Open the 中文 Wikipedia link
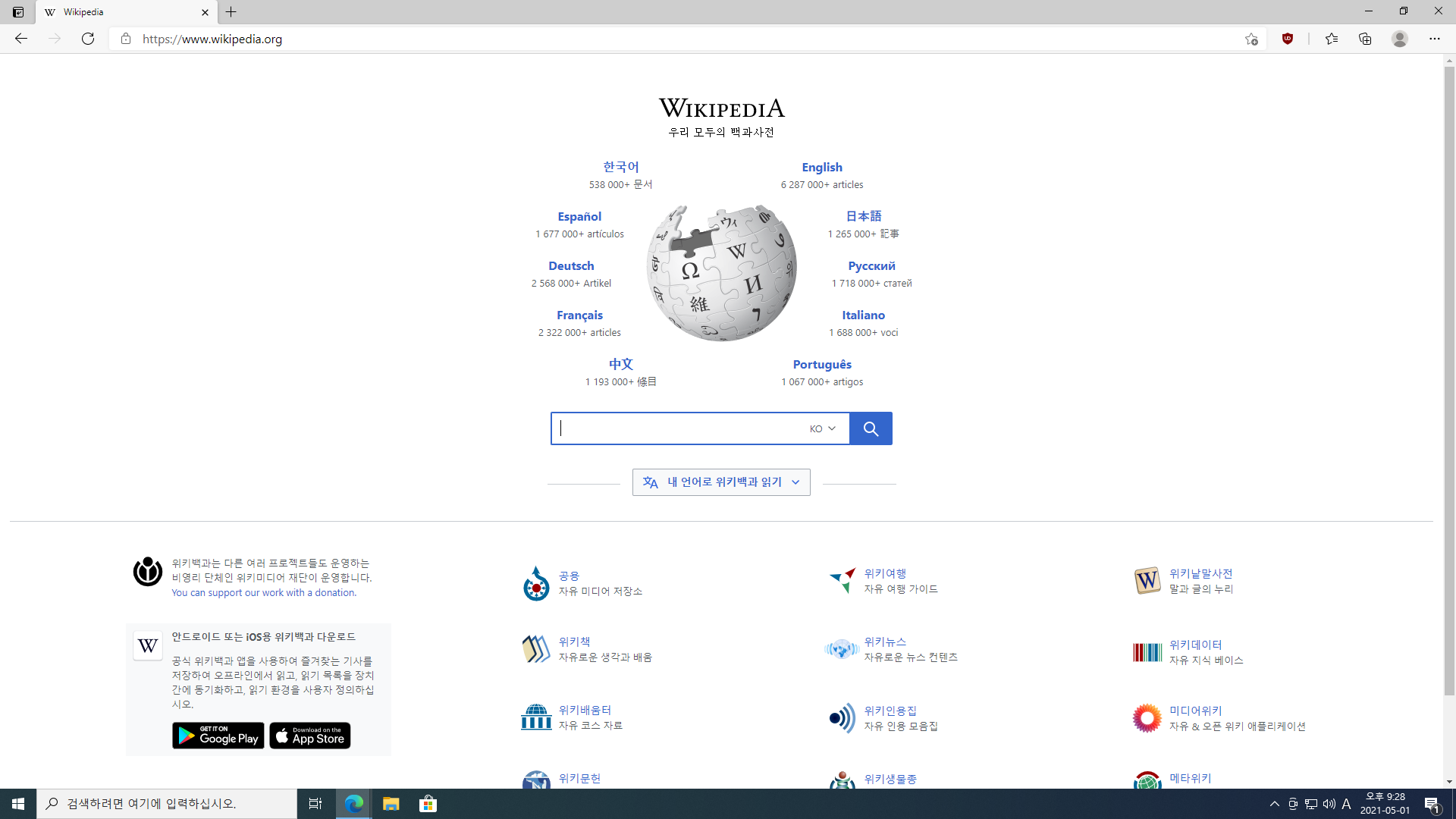1456x819 pixels. pos(620,364)
